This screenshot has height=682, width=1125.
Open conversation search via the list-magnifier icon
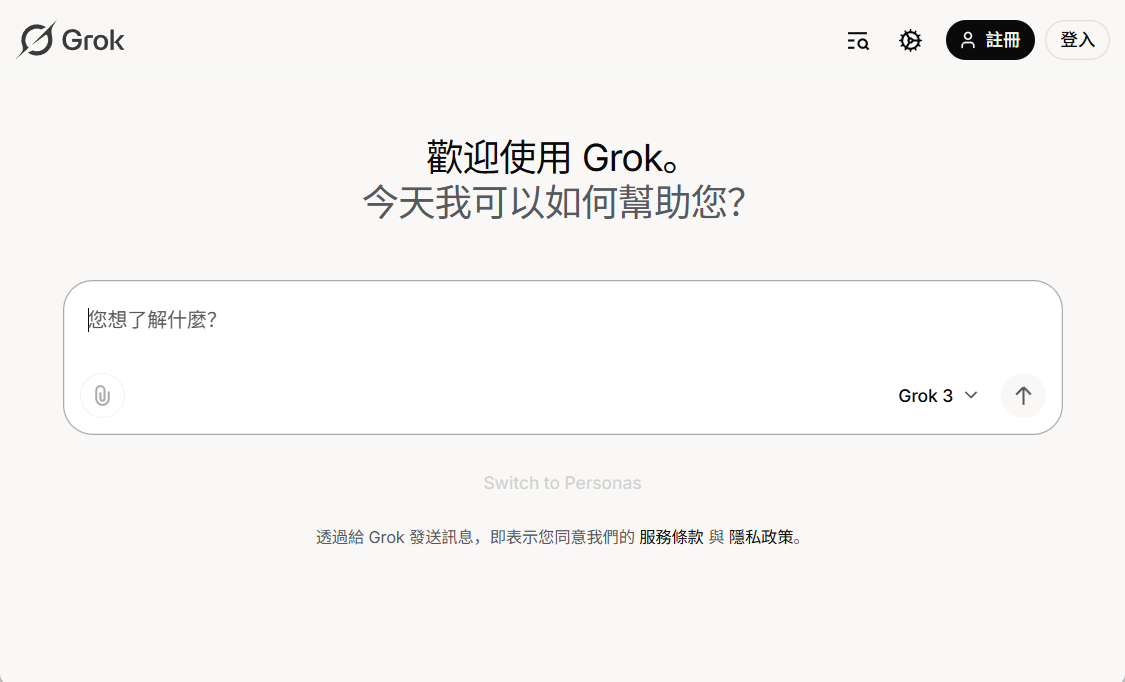click(x=857, y=40)
